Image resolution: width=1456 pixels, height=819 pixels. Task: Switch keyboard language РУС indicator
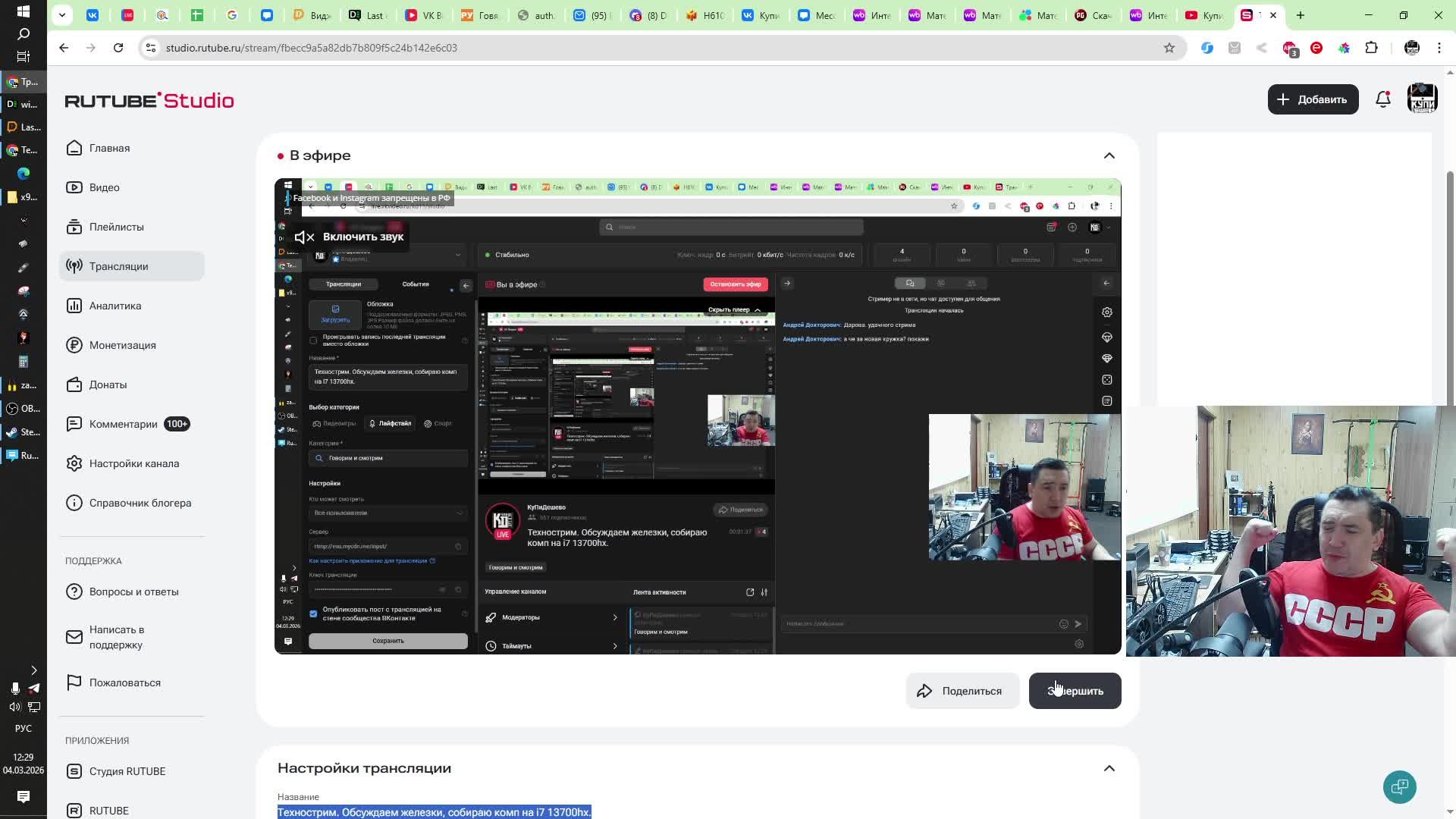[x=23, y=728]
